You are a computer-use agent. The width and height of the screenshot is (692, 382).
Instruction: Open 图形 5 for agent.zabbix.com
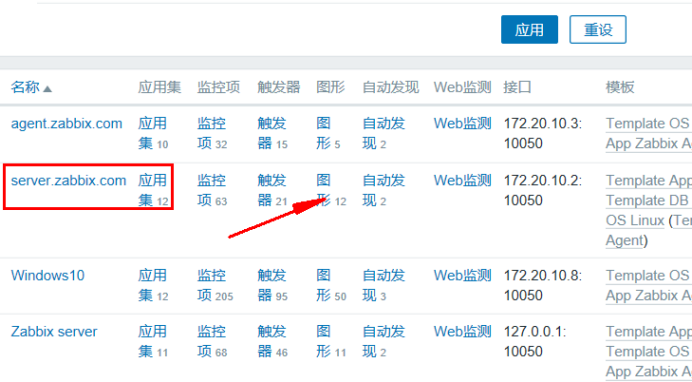point(328,133)
